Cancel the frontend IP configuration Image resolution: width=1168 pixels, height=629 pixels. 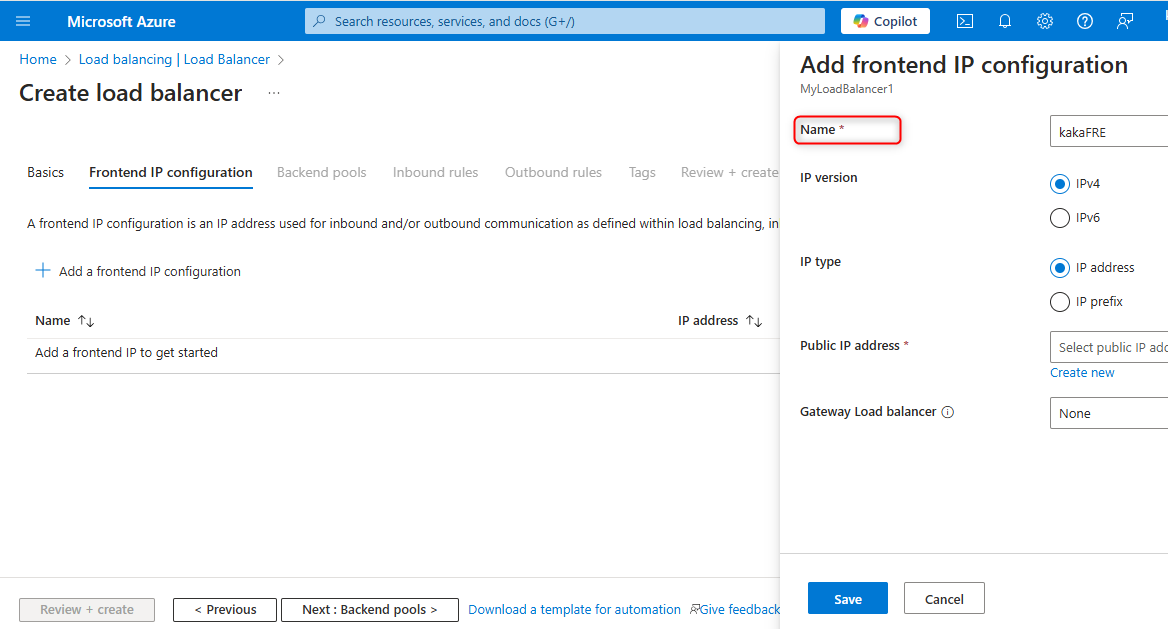pyautogui.click(x=944, y=598)
